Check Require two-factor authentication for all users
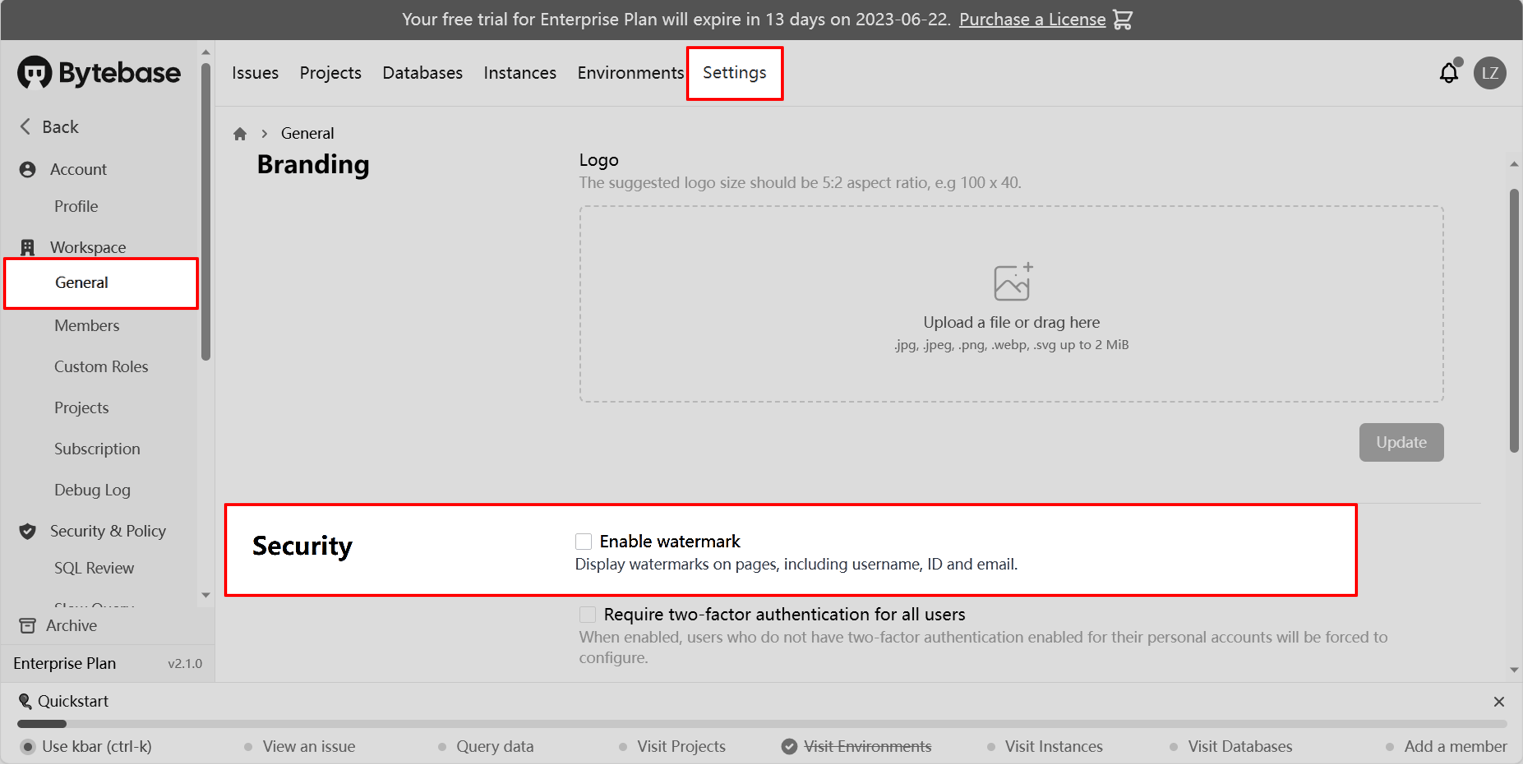The width and height of the screenshot is (1524, 764). click(588, 614)
